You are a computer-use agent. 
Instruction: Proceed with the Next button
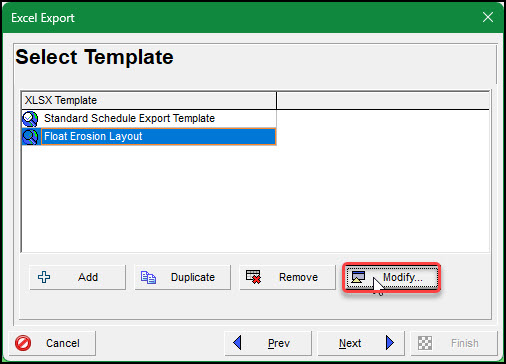(361, 343)
